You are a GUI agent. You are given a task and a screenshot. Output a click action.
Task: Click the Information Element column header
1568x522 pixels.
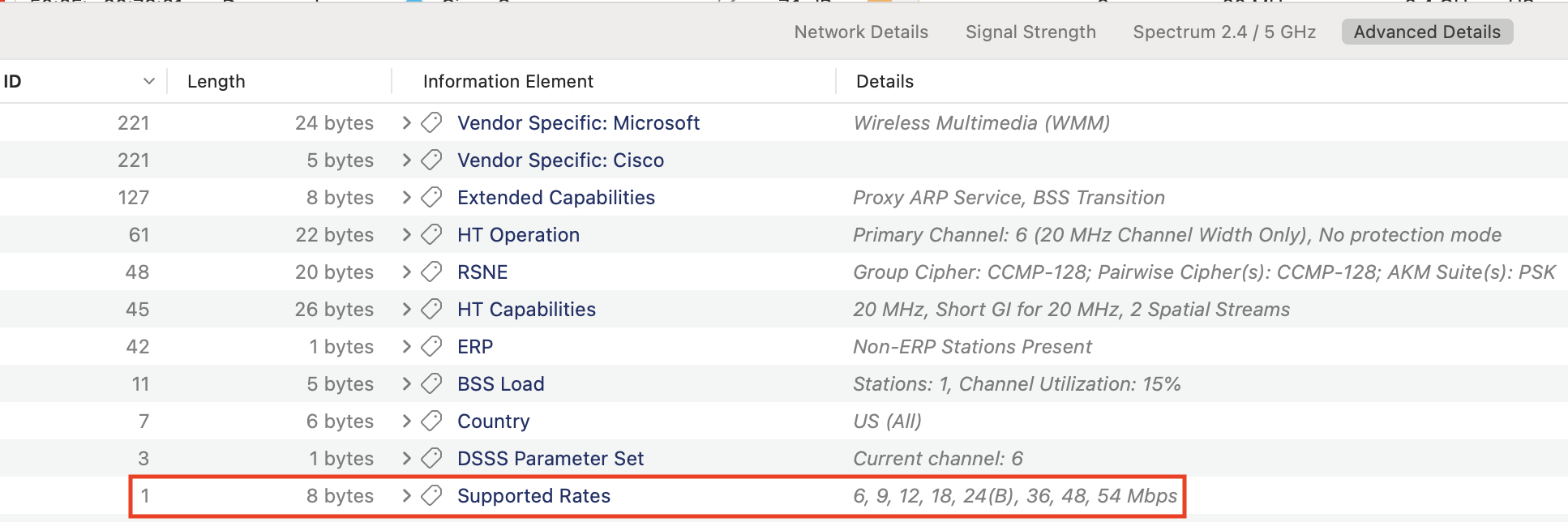click(x=508, y=81)
